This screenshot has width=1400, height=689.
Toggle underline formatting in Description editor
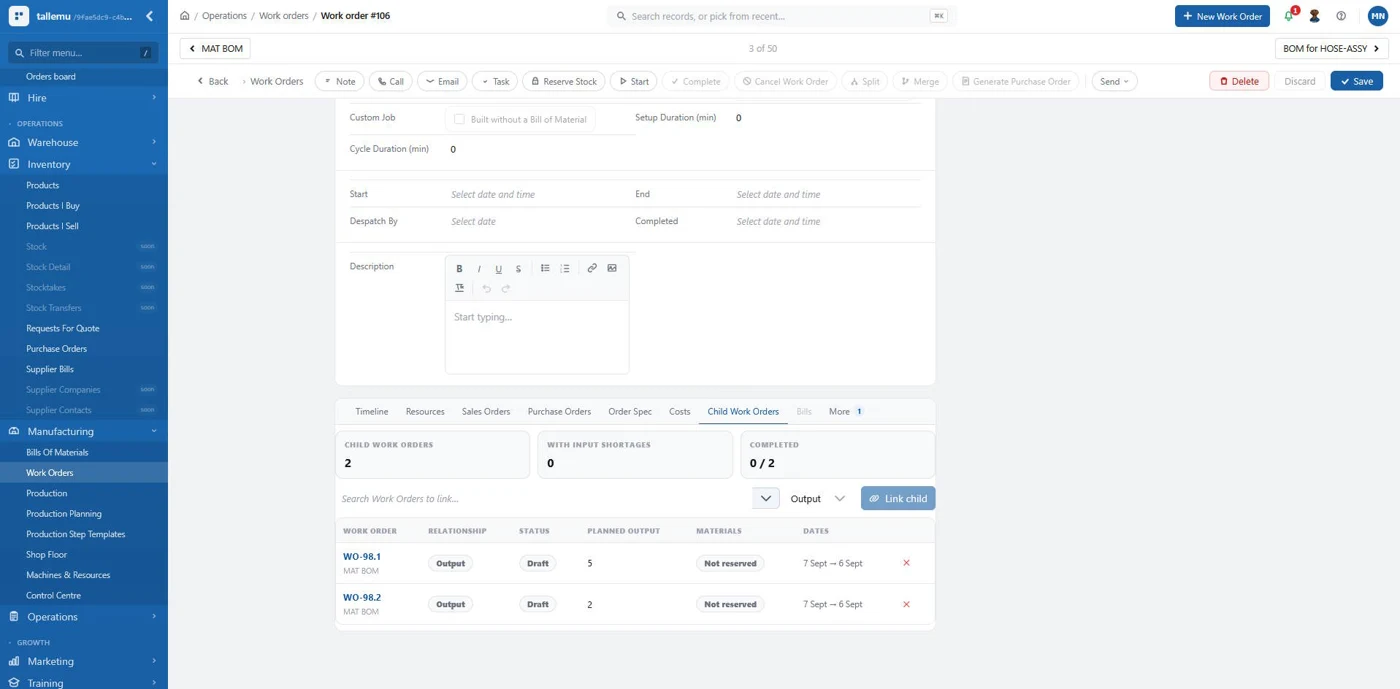tap(499, 268)
